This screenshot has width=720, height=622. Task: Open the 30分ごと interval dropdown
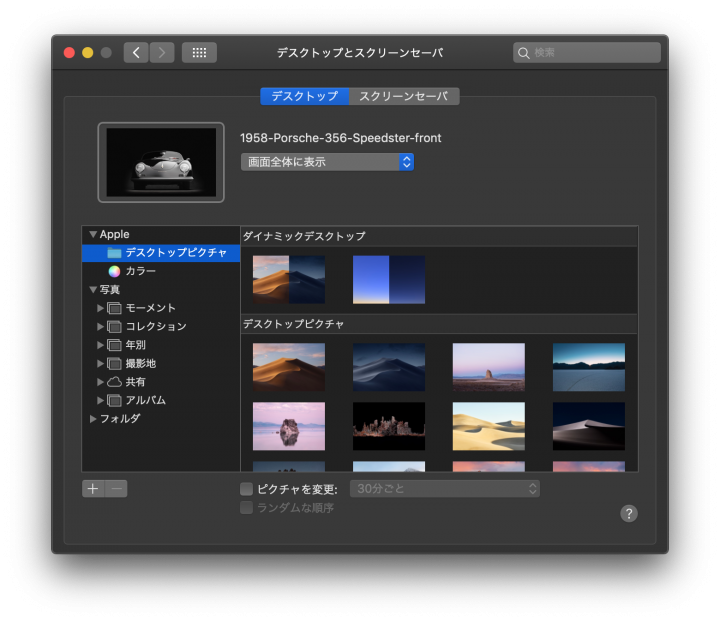click(x=445, y=489)
